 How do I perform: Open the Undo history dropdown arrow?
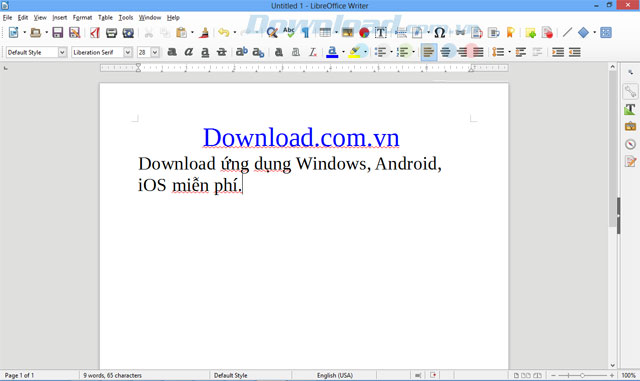tap(235, 33)
